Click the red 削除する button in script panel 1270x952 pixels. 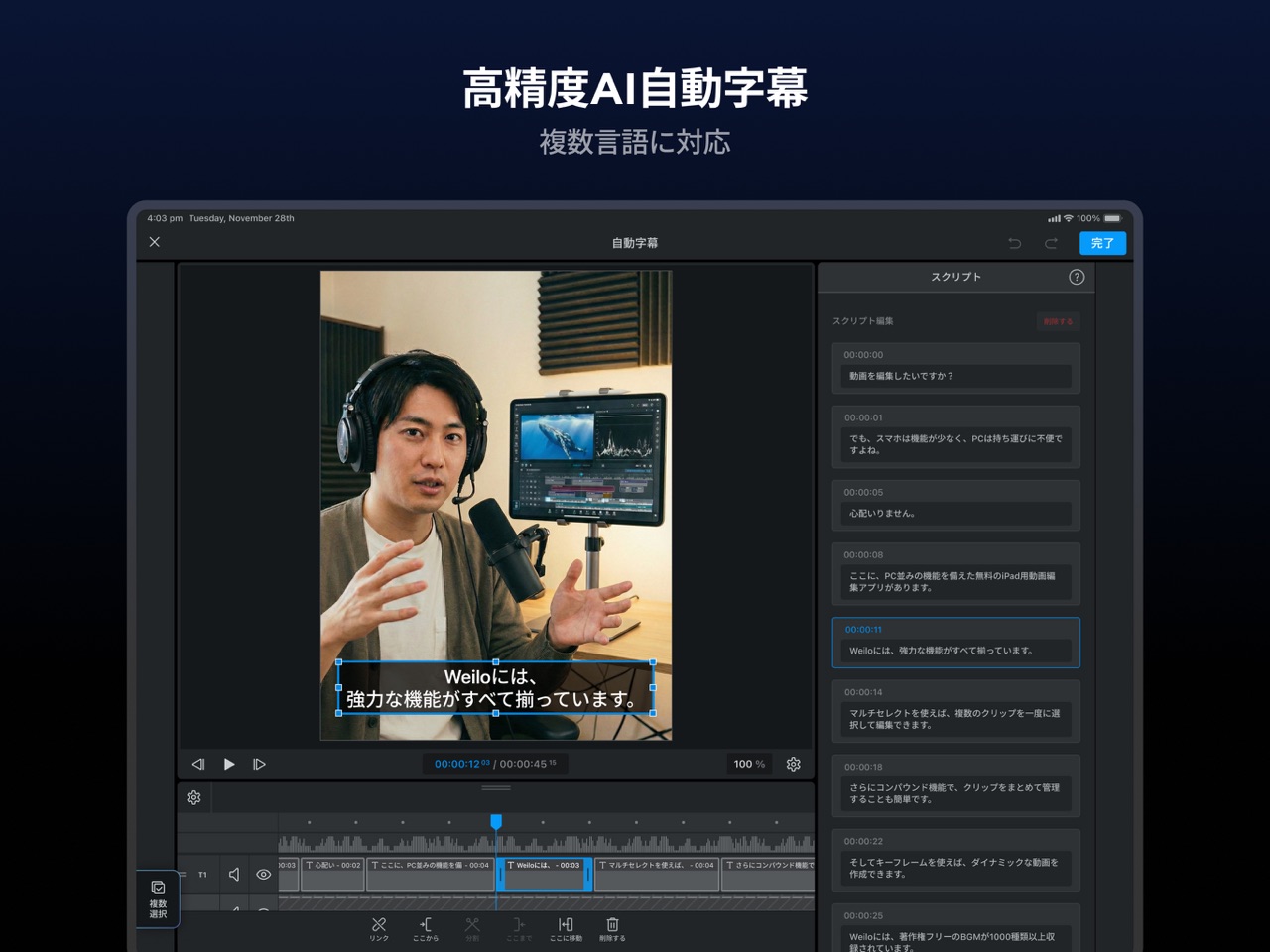coord(1058,321)
